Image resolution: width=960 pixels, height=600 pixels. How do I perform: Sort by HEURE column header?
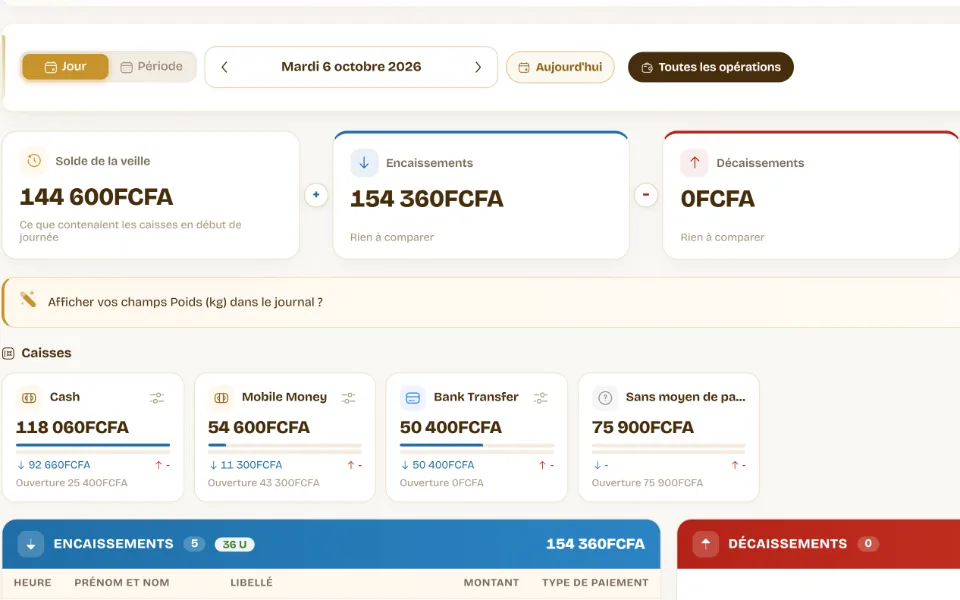coord(32,583)
